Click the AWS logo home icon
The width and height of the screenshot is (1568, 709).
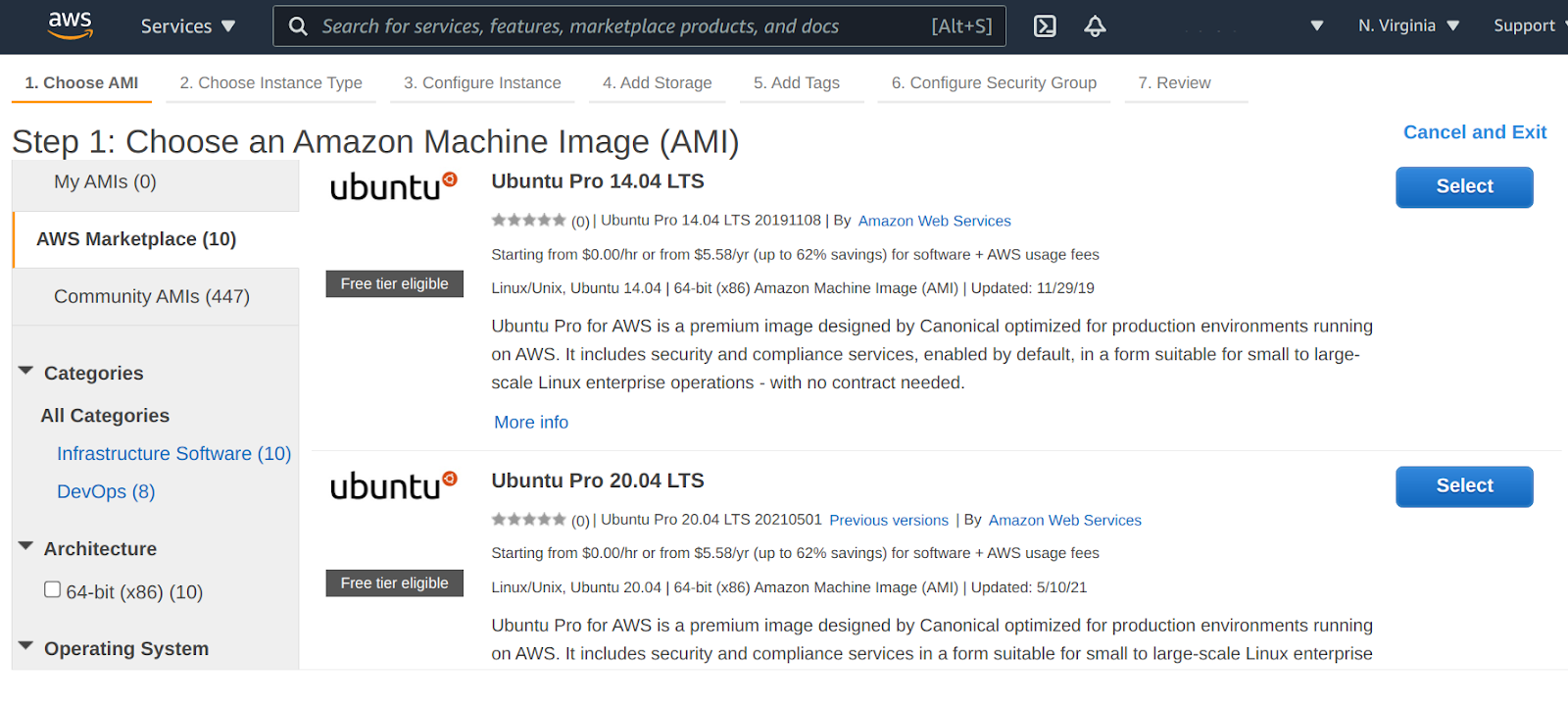(71, 25)
